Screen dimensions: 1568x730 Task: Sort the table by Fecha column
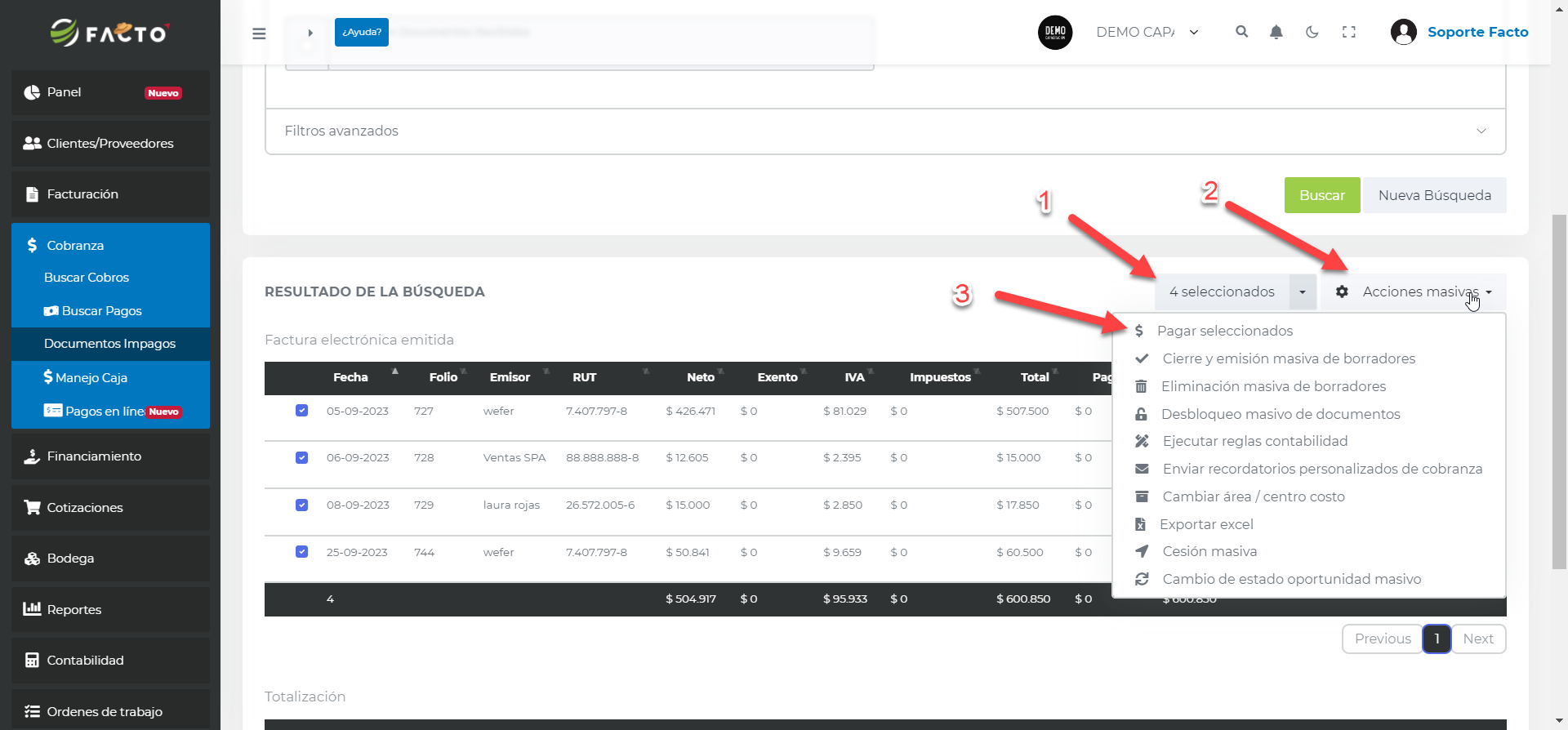[351, 377]
